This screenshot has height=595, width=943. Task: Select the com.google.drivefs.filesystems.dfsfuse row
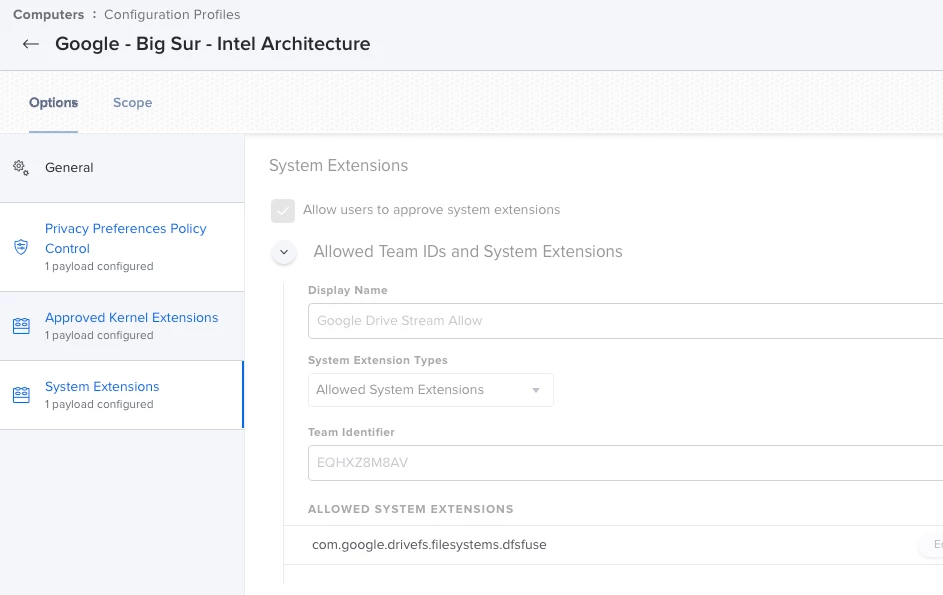pyautogui.click(x=429, y=545)
